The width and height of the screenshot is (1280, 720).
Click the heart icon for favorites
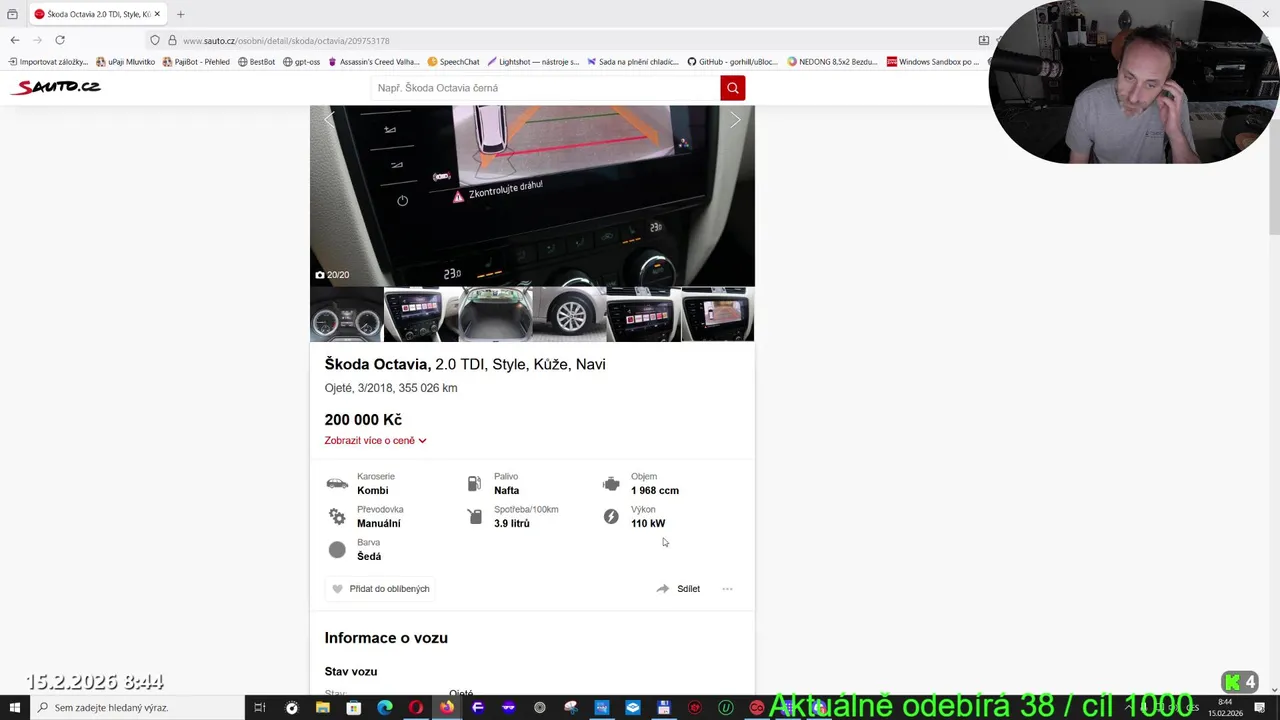click(x=337, y=589)
